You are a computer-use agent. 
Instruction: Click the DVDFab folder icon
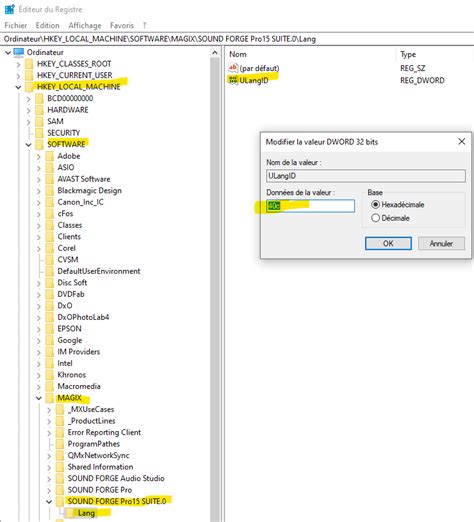pos(50,294)
